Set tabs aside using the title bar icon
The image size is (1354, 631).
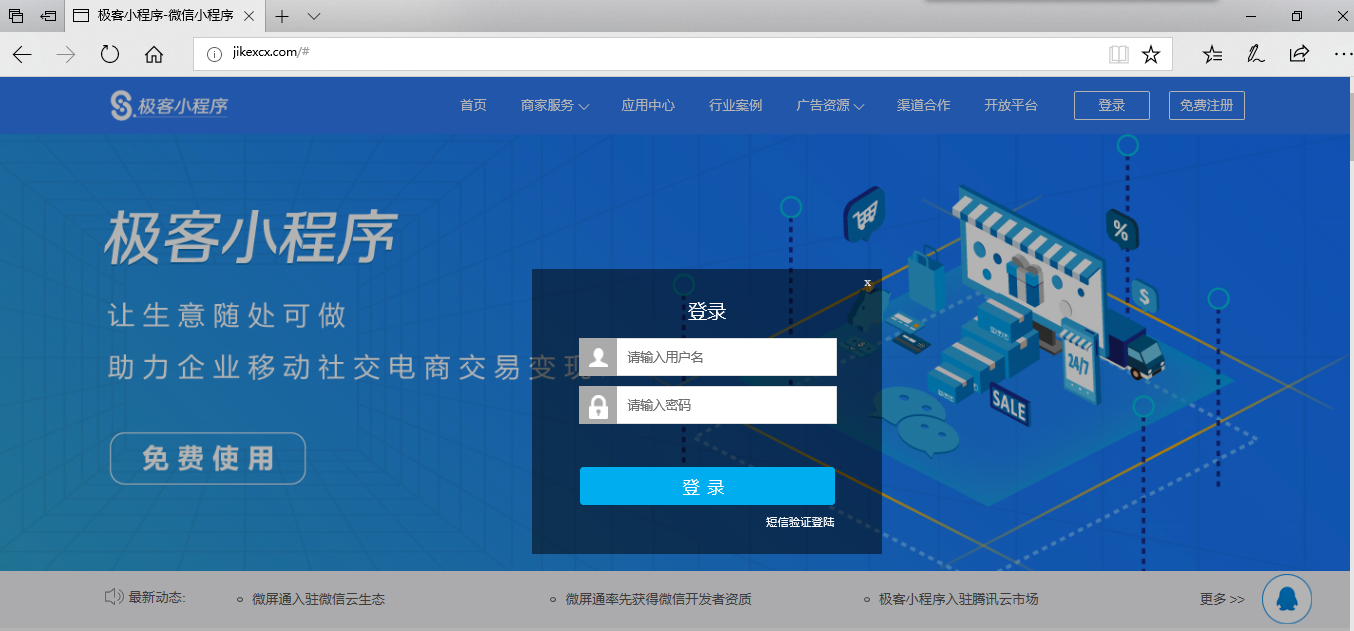click(48, 16)
